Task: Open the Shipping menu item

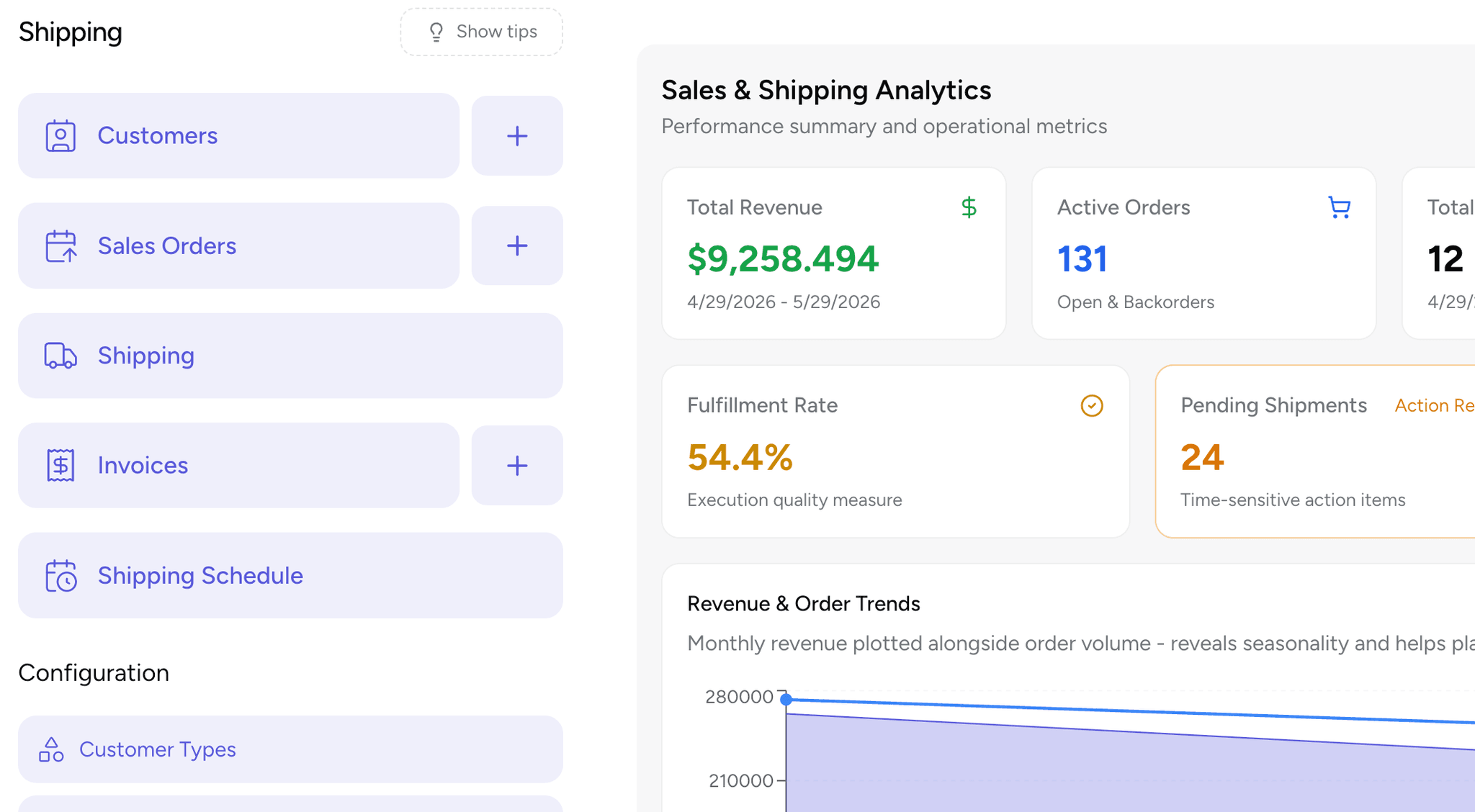Action: [x=290, y=356]
